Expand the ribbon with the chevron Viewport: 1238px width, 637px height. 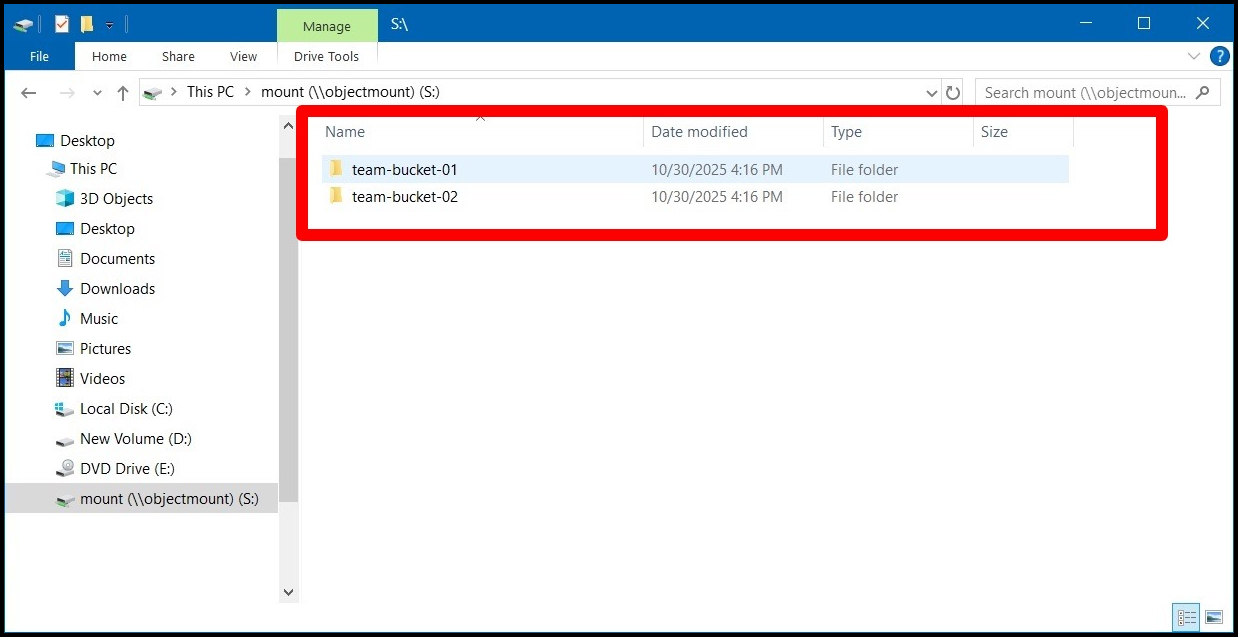[x=1194, y=57]
